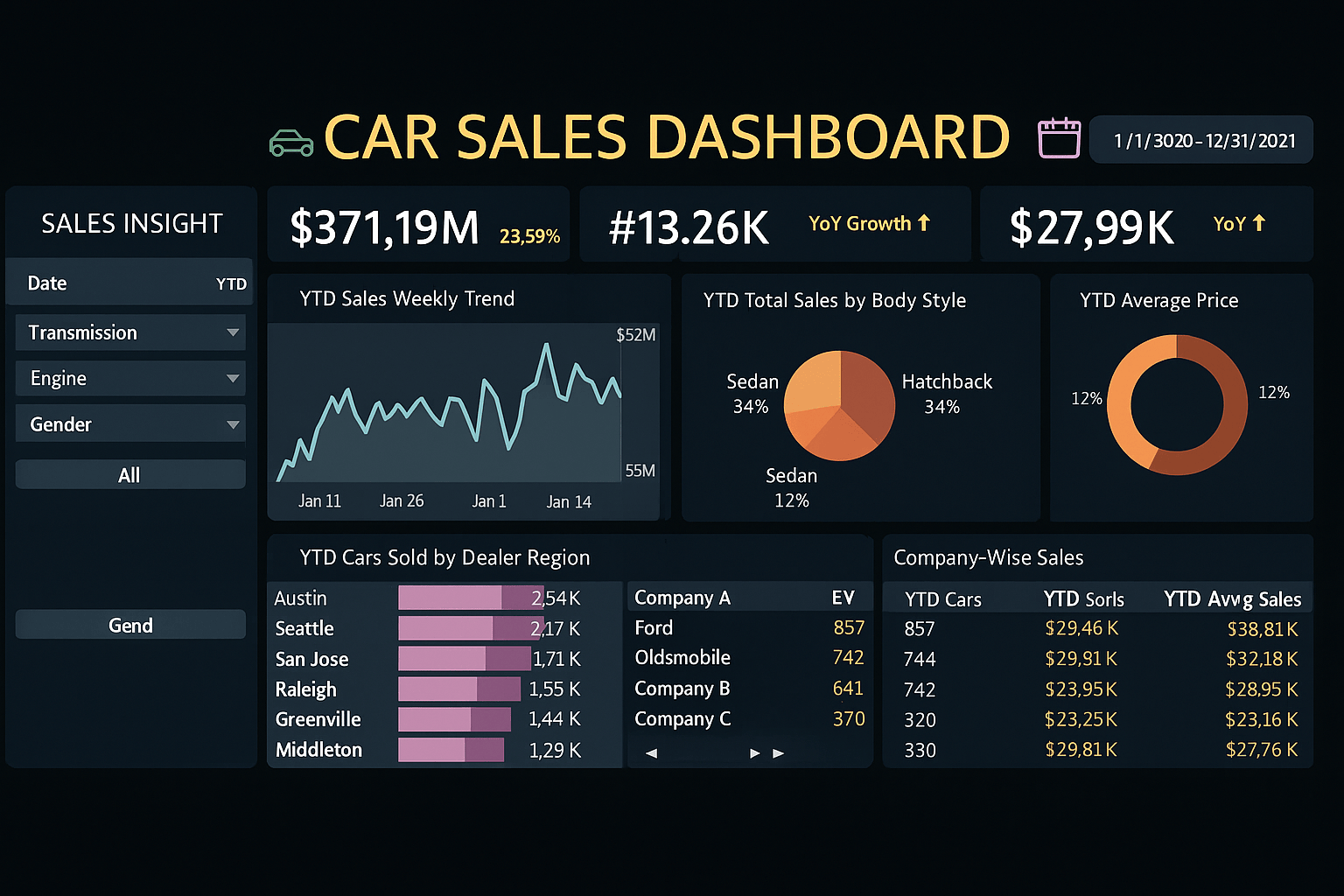This screenshot has width=1344, height=896.
Task: Open the Gender dropdown
Action: [x=129, y=423]
